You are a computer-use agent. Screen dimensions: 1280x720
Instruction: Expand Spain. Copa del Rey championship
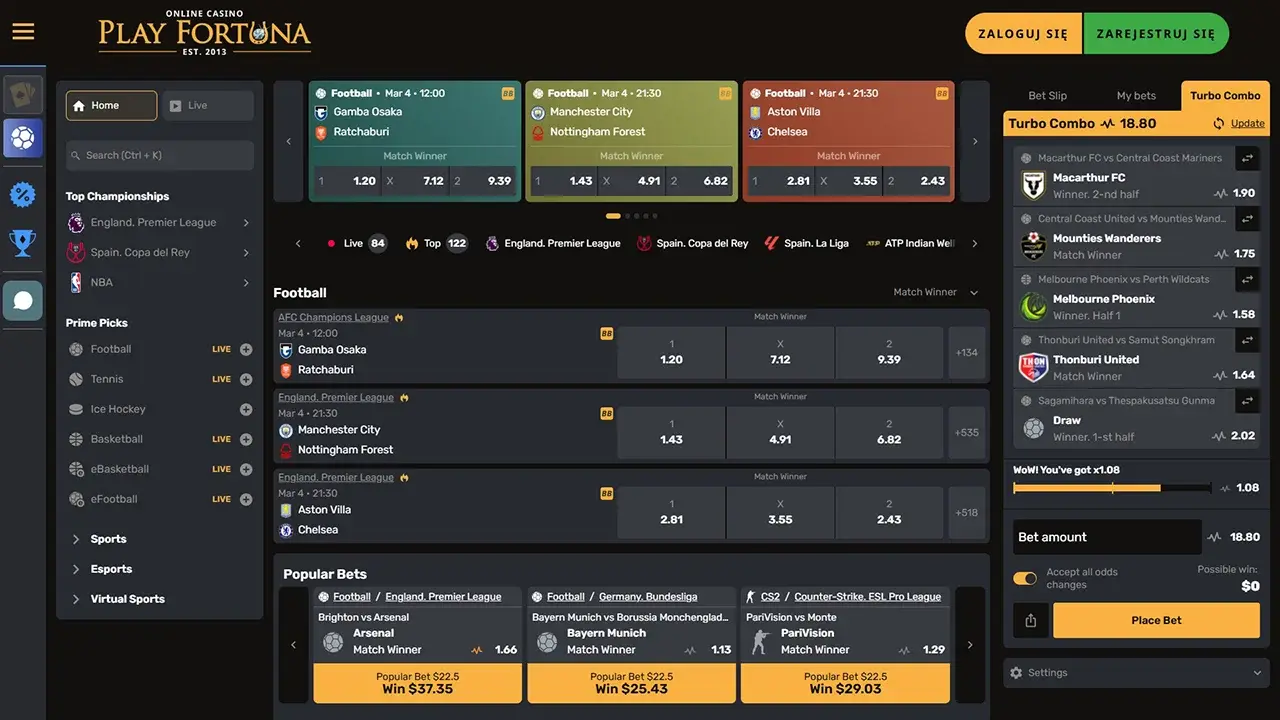pyautogui.click(x=159, y=253)
